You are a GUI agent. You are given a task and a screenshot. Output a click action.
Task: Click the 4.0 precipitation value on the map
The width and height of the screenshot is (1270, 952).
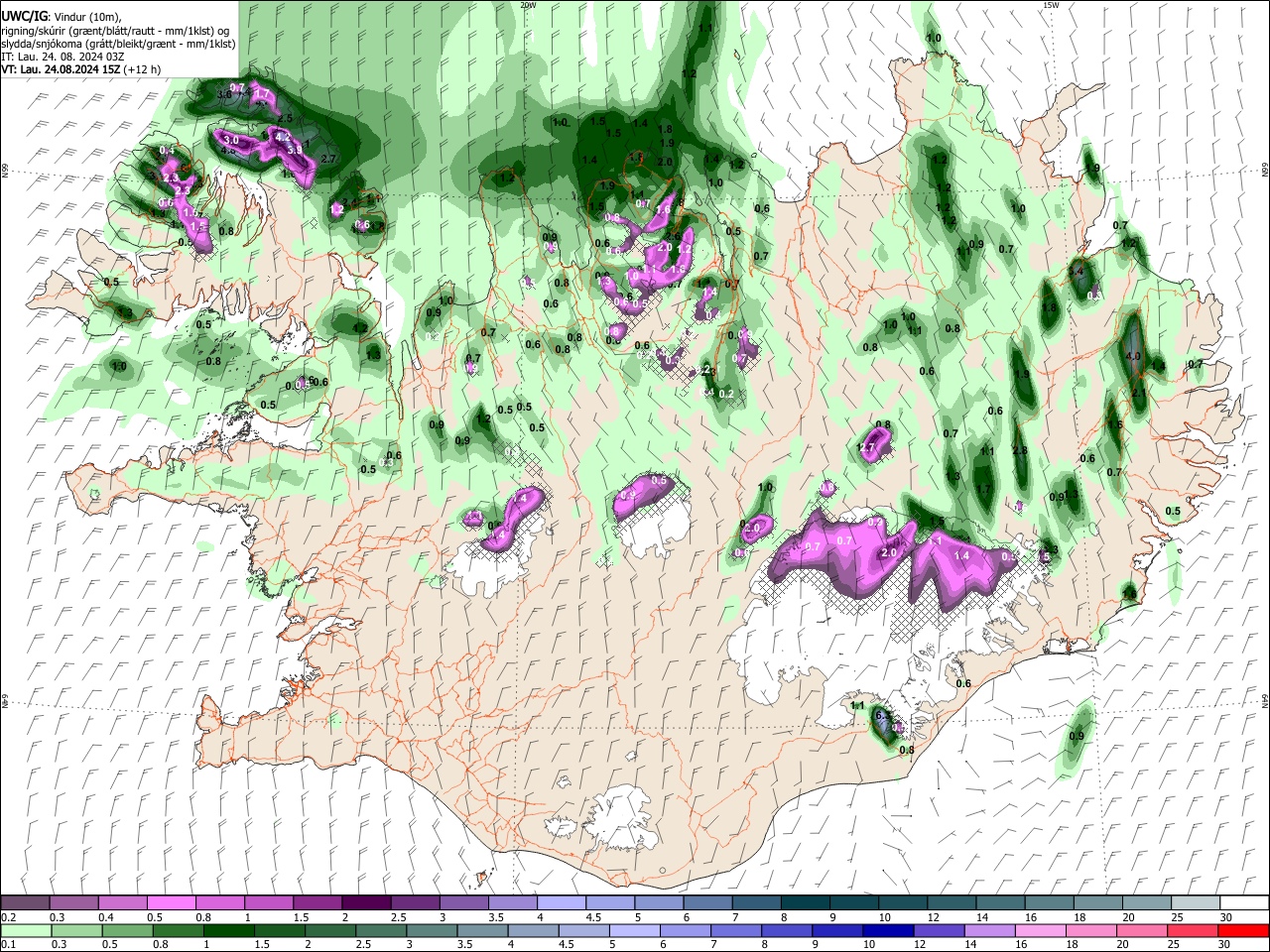coord(1134,356)
